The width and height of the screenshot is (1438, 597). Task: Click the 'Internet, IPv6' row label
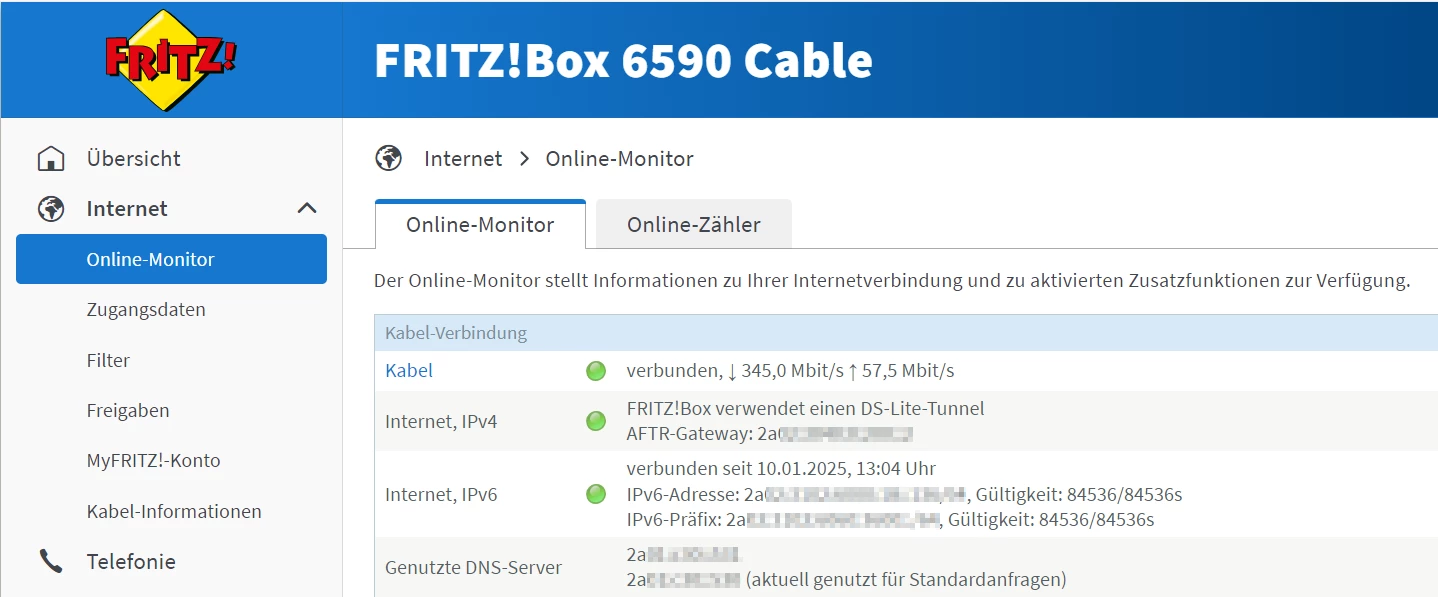tap(441, 494)
